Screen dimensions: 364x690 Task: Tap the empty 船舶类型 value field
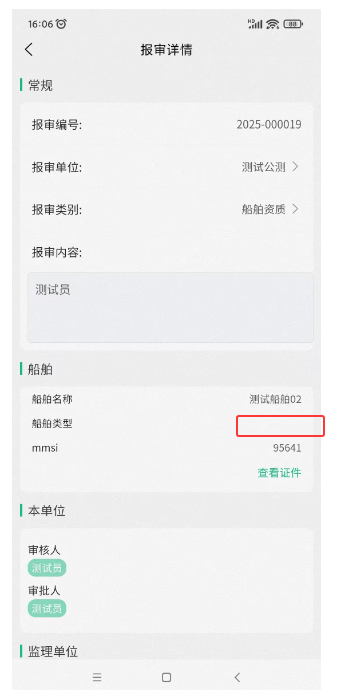[280, 426]
